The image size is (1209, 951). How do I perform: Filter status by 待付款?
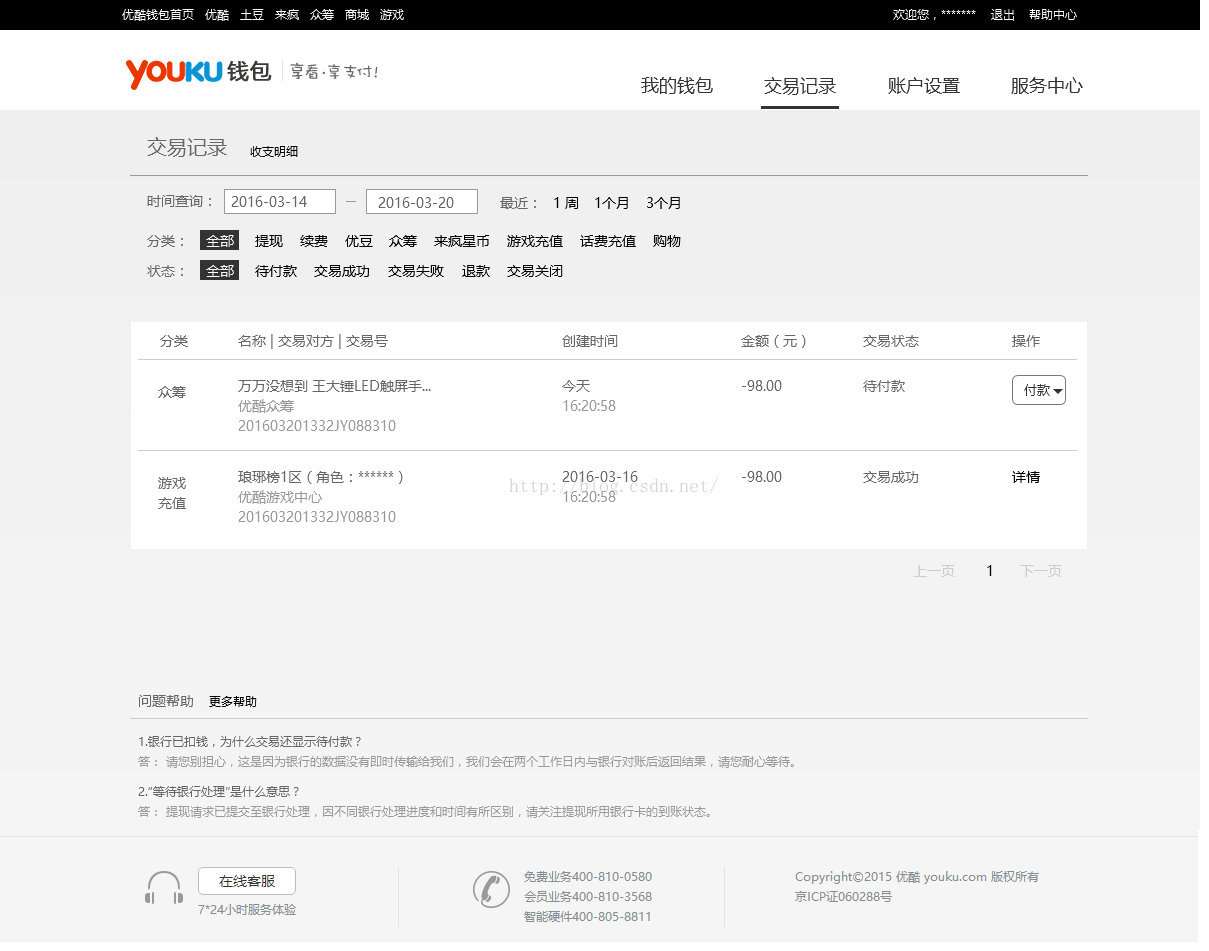click(x=276, y=271)
